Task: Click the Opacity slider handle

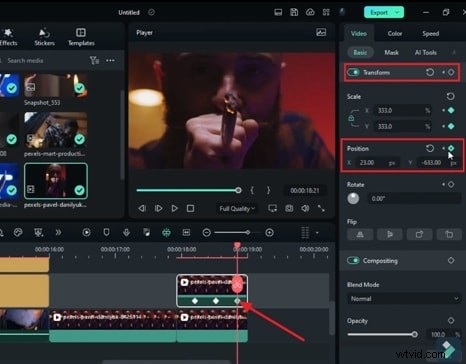Action: pos(414,334)
